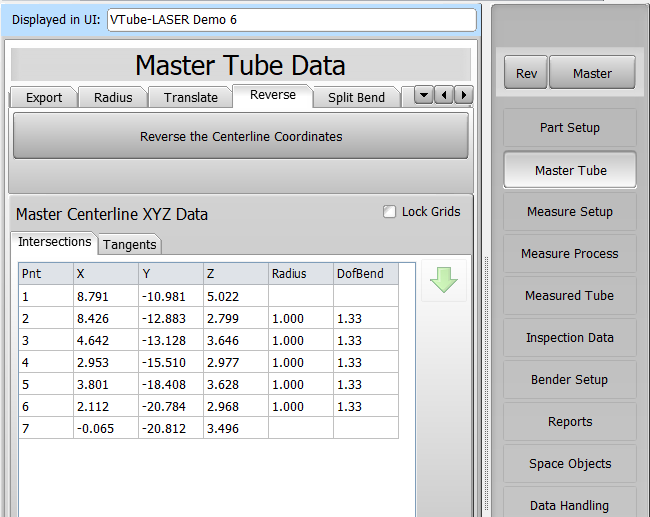
Task: Select X cell value 2.112
Action: tap(106, 406)
